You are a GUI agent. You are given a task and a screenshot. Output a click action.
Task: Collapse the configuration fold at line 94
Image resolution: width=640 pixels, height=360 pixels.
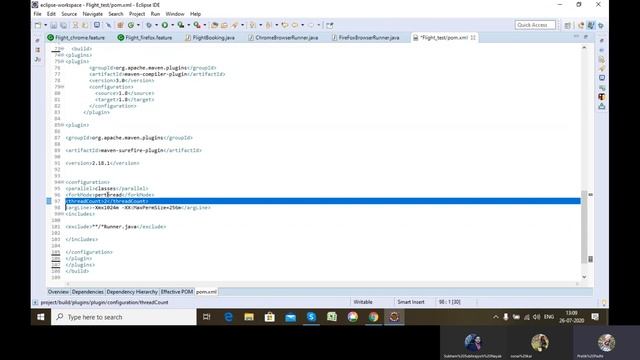(x=62, y=182)
